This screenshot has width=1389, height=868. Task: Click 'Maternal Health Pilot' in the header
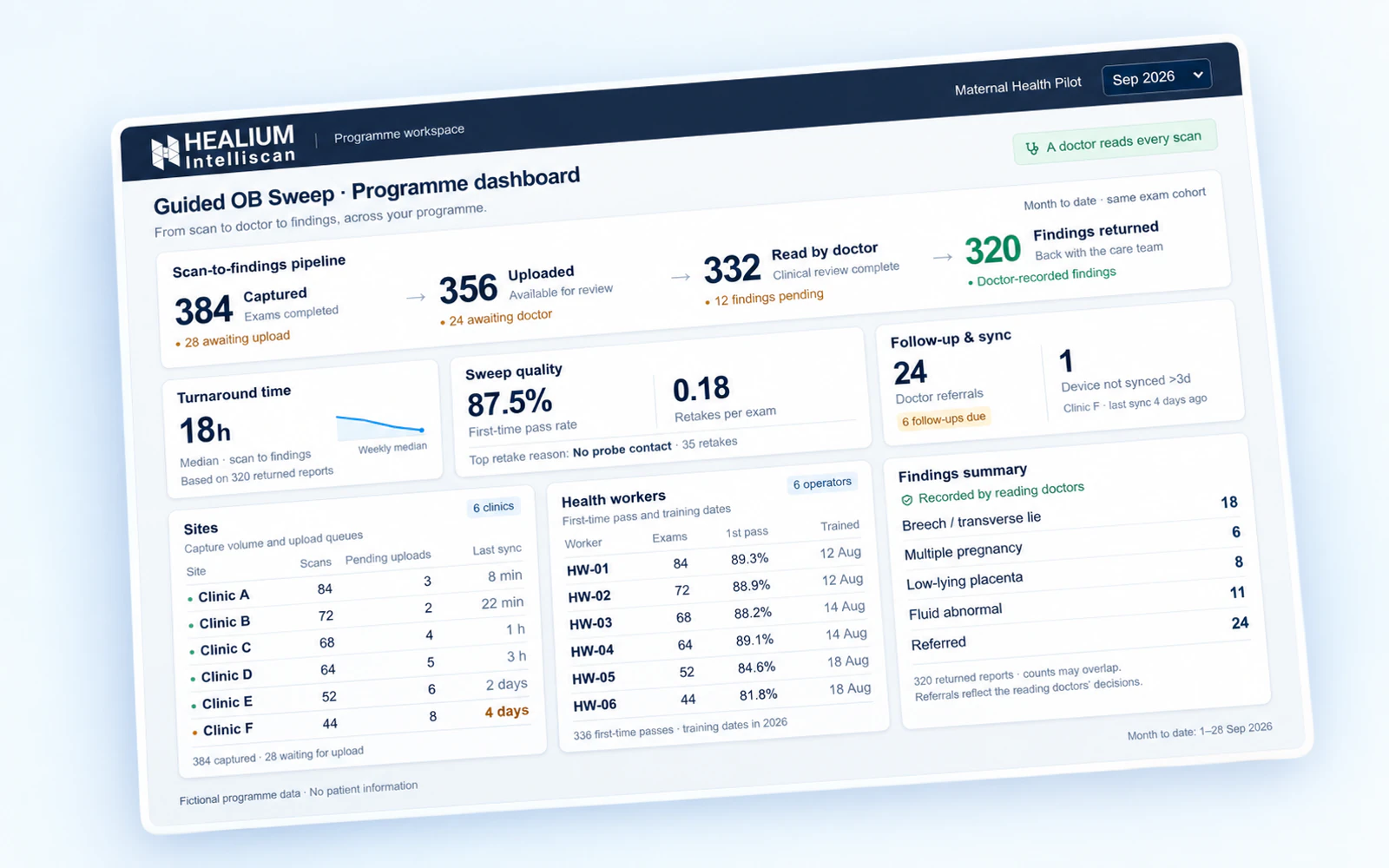[1017, 86]
